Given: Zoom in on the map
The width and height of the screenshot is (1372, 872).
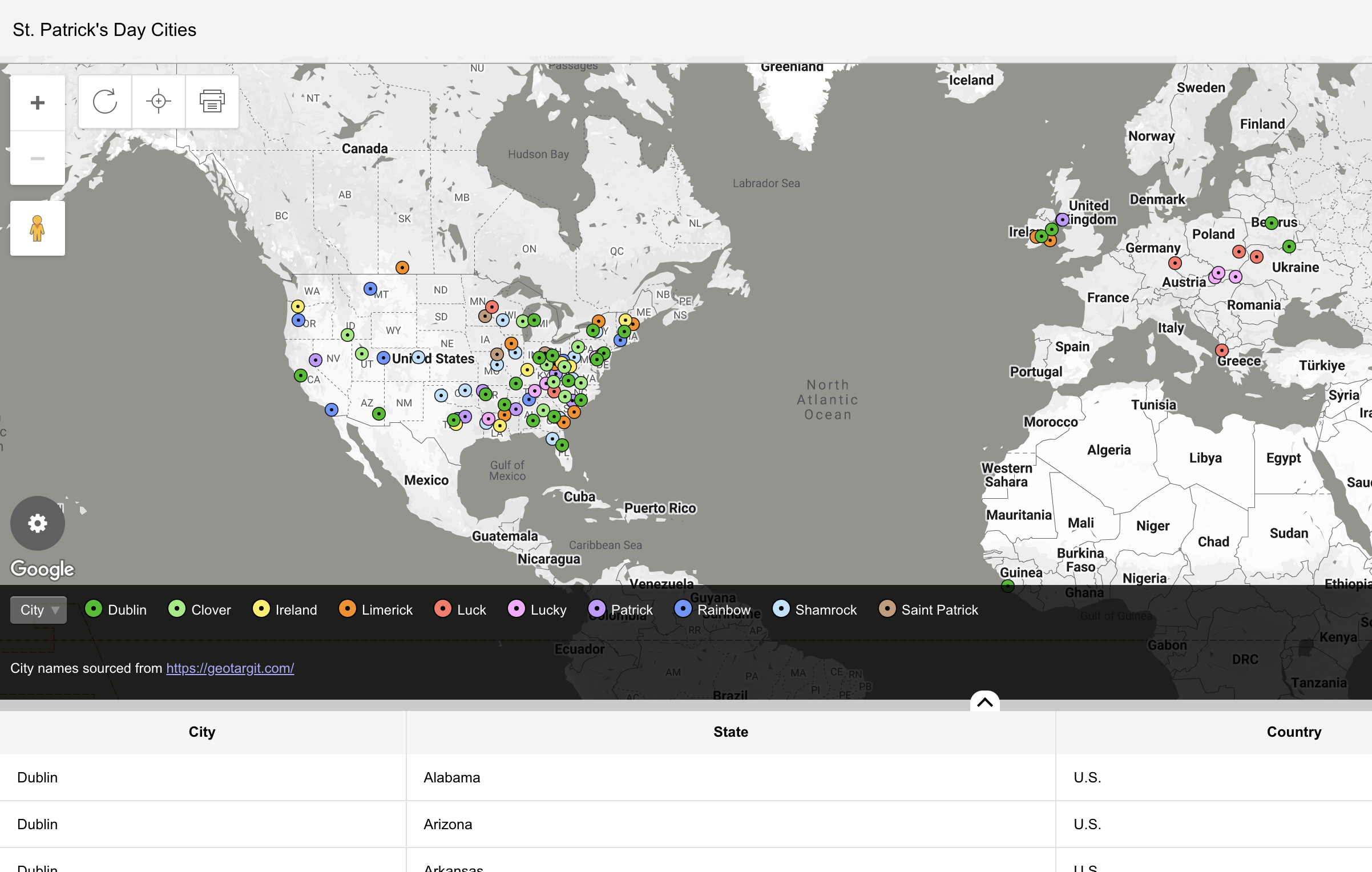Looking at the screenshot, I should [38, 103].
